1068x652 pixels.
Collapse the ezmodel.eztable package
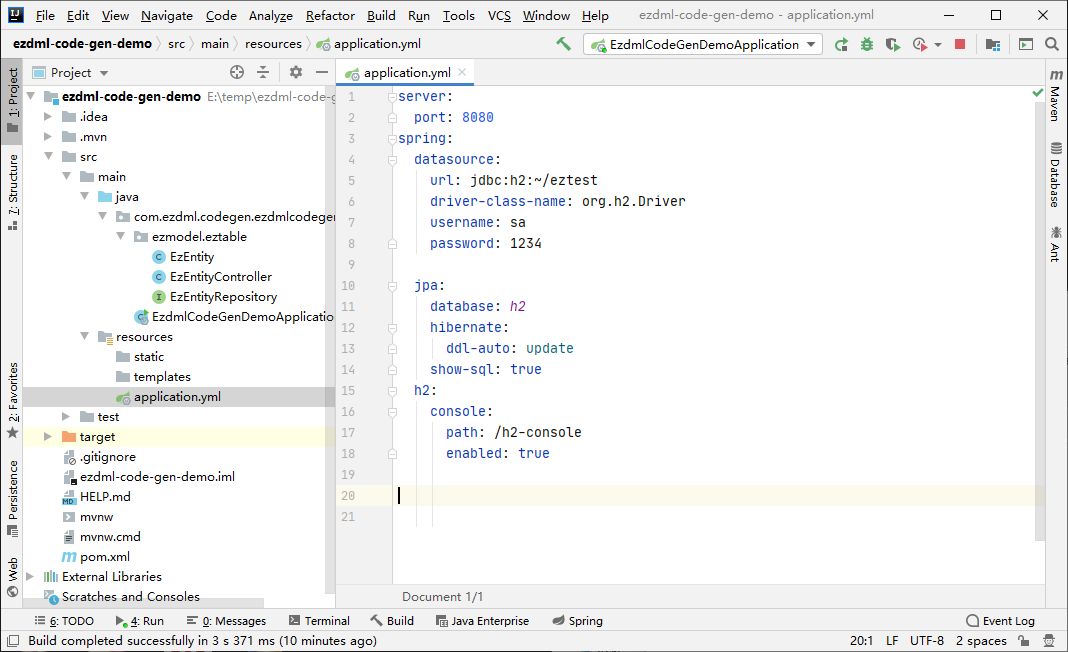coord(121,237)
